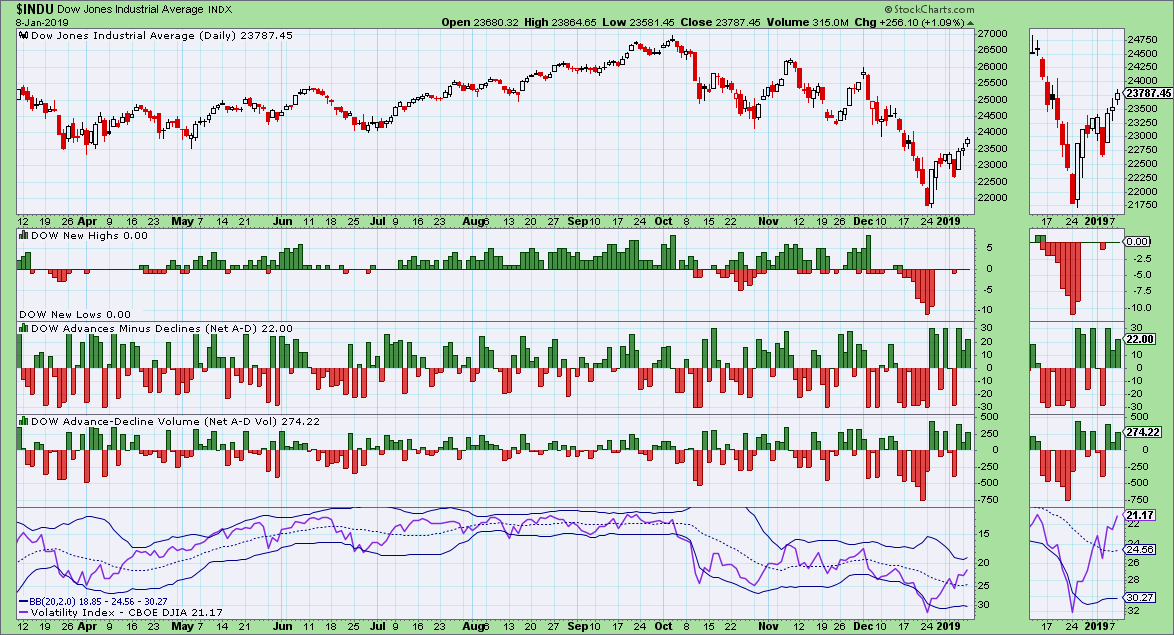The image size is (1174, 635).
Task: Click the Chg +256.10 (+1.09%) value
Action: [x=909, y=22]
